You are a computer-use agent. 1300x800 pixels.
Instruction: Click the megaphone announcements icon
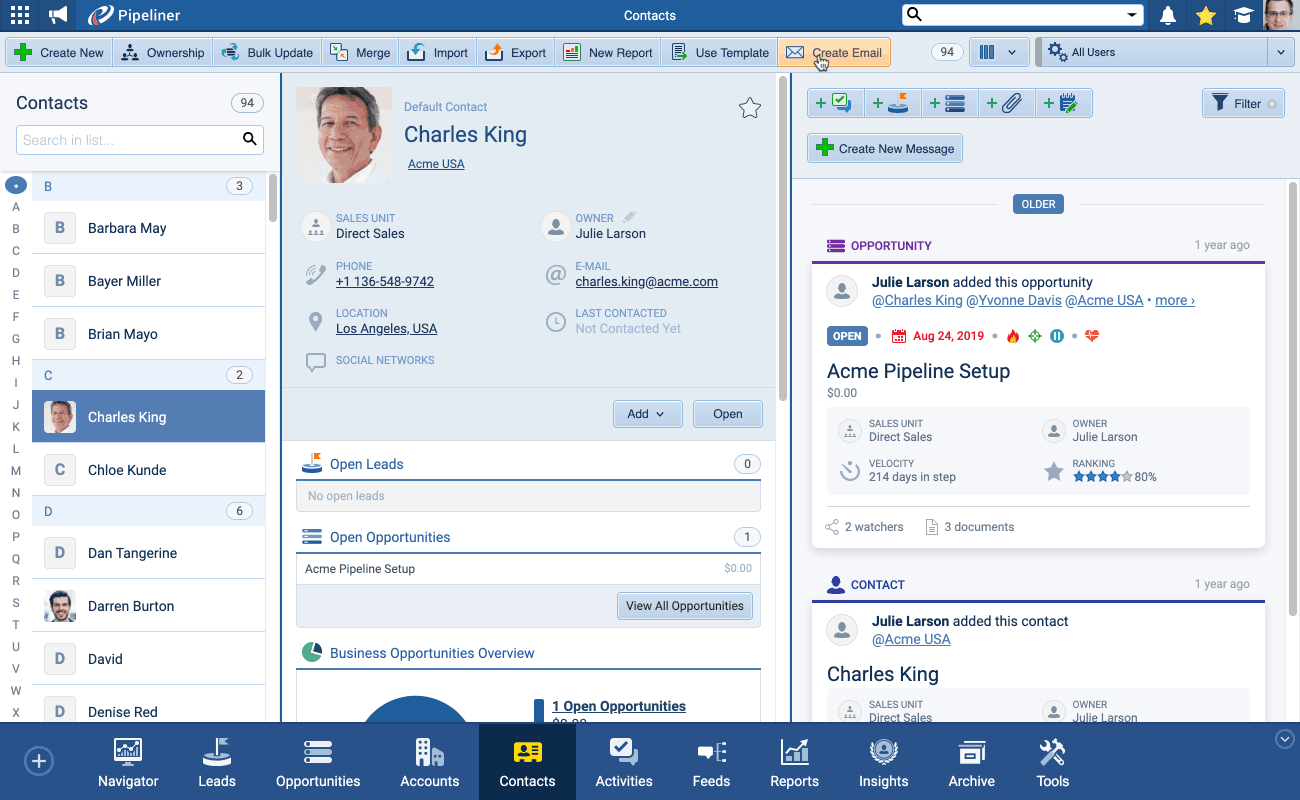point(58,15)
